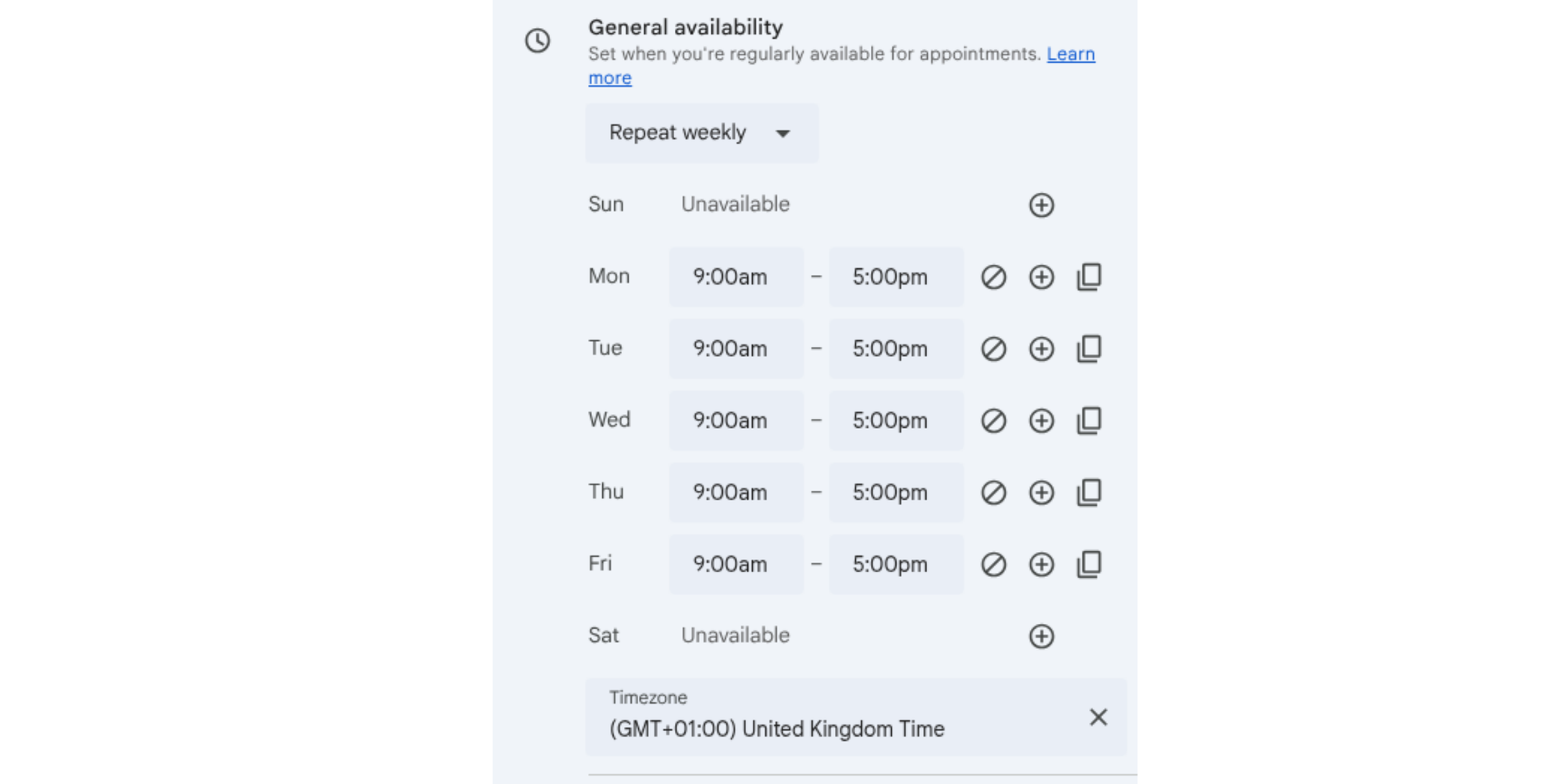1568x784 pixels.
Task: Select Thursday's start time field
Action: (x=735, y=492)
